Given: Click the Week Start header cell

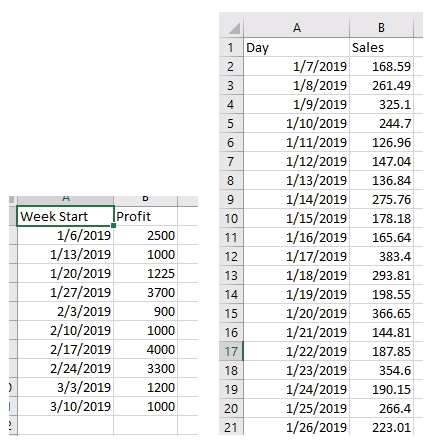Looking at the screenshot, I should [x=65, y=216].
